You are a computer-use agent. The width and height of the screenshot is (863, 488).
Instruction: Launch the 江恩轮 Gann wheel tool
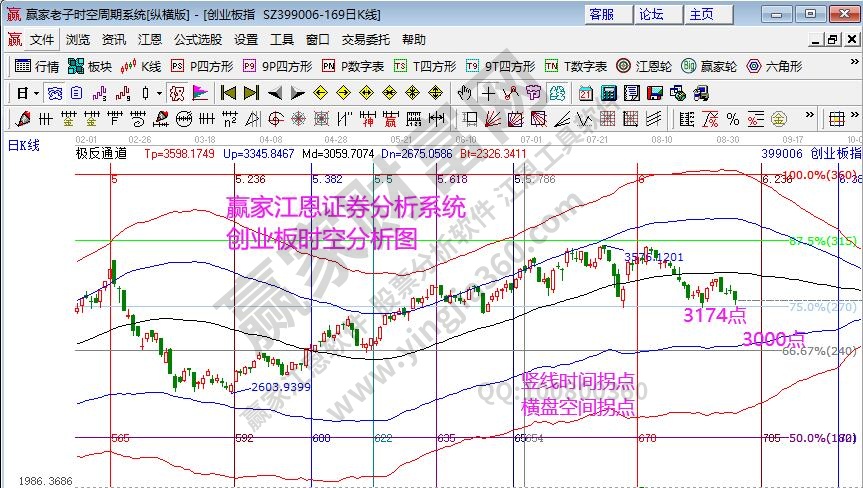[x=645, y=66]
